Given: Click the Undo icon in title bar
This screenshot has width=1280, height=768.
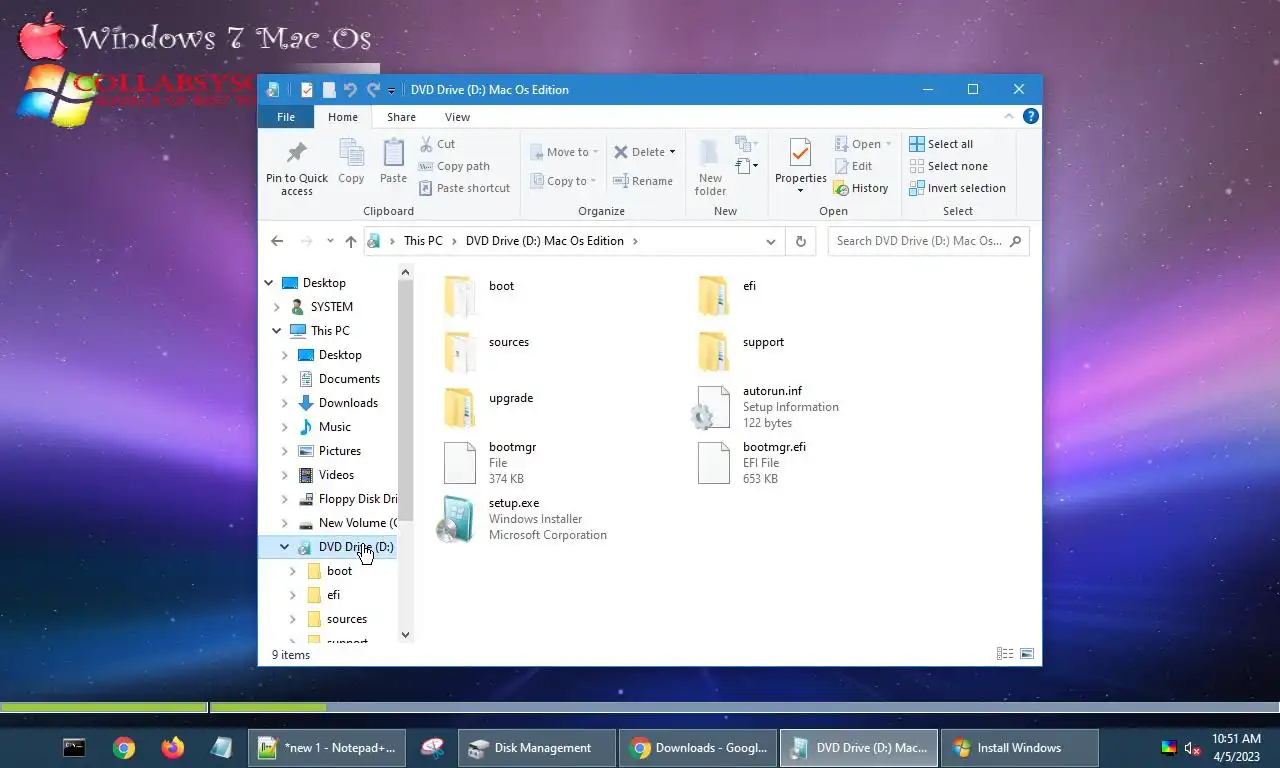Looking at the screenshot, I should pos(350,90).
